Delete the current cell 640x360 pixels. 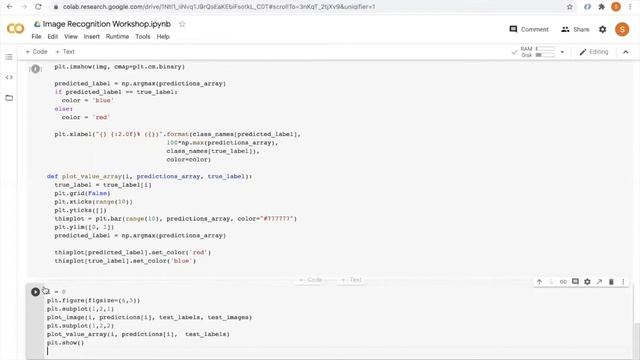point(611,282)
